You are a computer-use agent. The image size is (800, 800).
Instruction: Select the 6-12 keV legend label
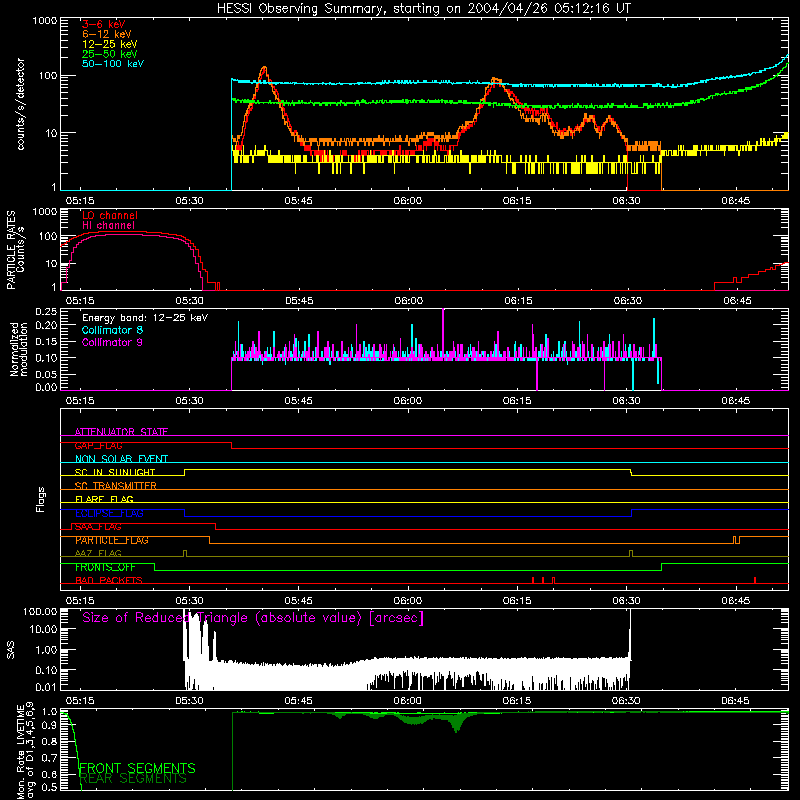point(107,34)
